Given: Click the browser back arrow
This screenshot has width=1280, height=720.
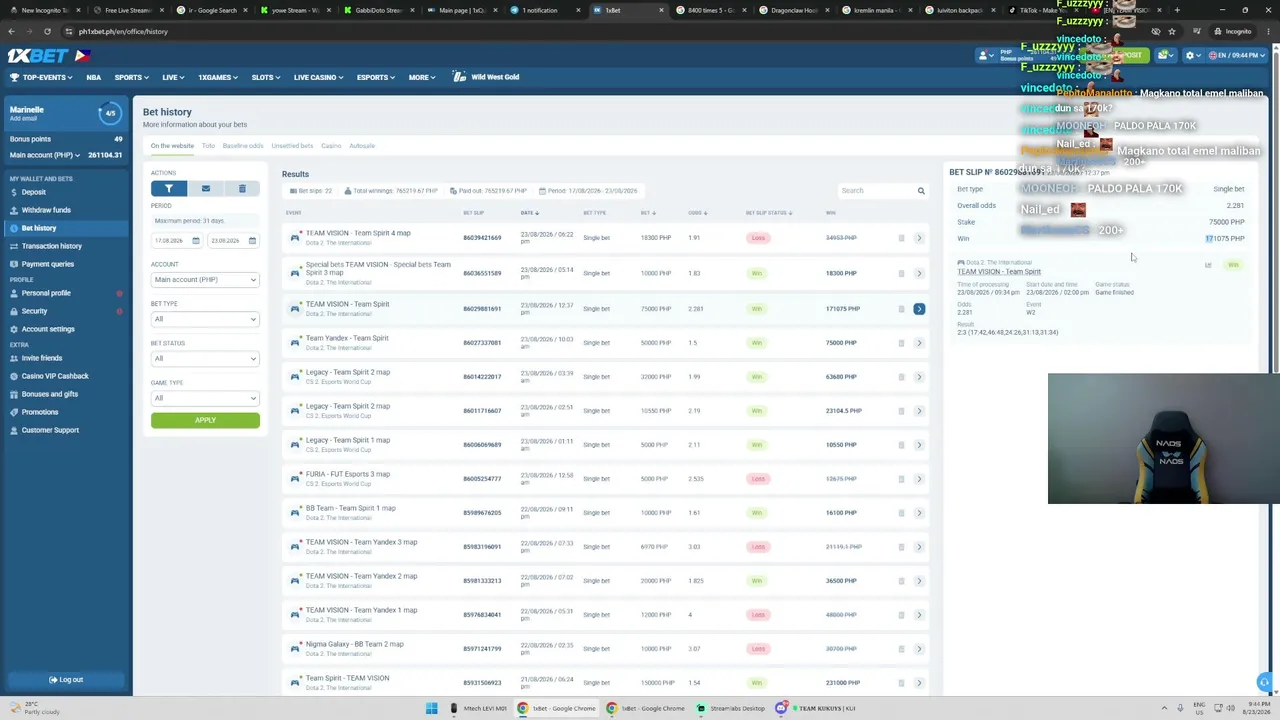Looking at the screenshot, I should 12,31.
